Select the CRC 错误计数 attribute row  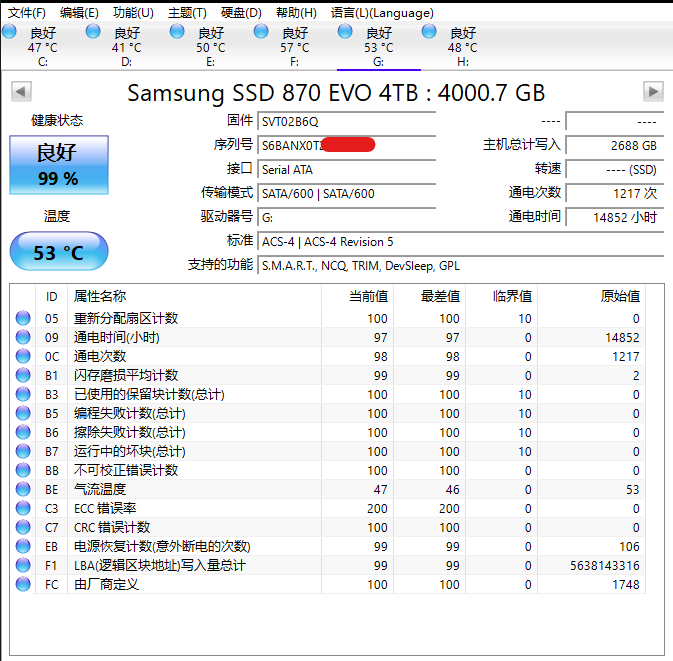click(x=328, y=527)
